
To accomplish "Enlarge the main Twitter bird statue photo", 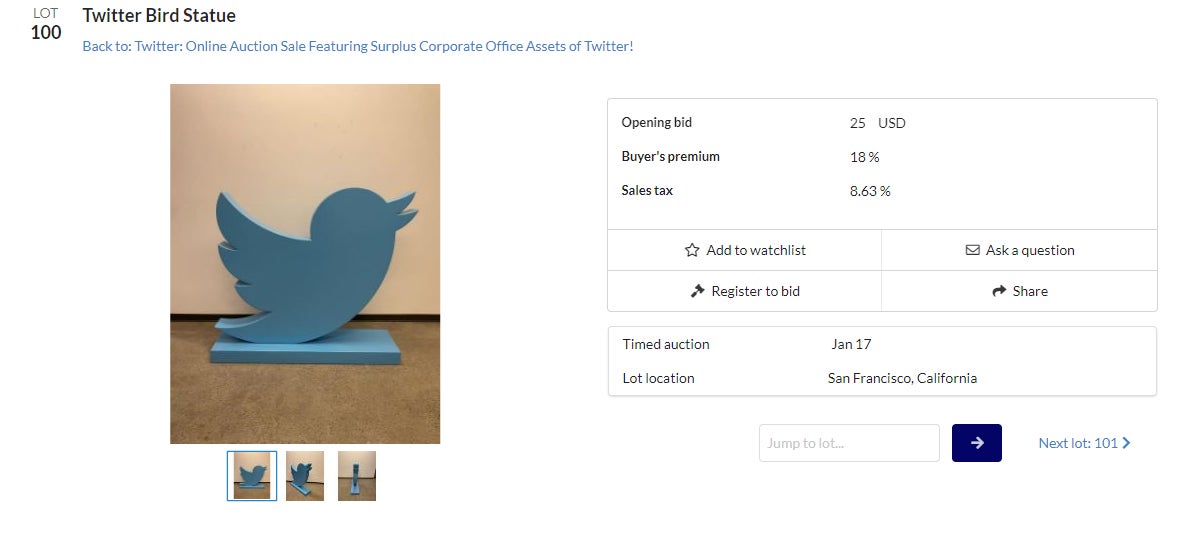I will pos(305,263).
